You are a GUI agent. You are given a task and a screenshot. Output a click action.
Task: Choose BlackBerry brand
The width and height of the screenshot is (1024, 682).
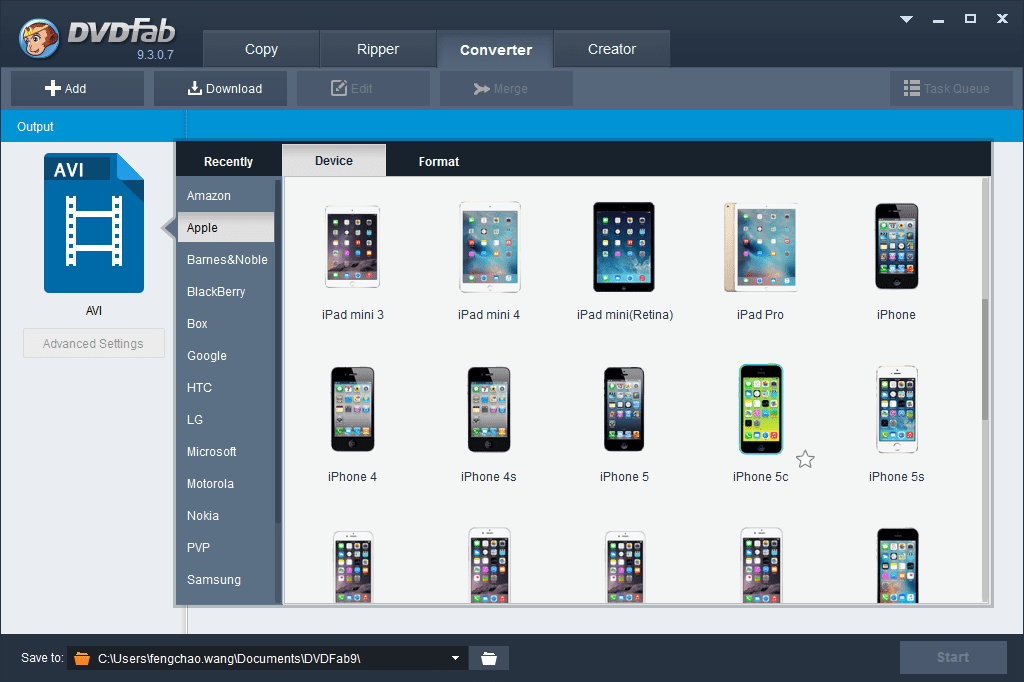pos(226,291)
